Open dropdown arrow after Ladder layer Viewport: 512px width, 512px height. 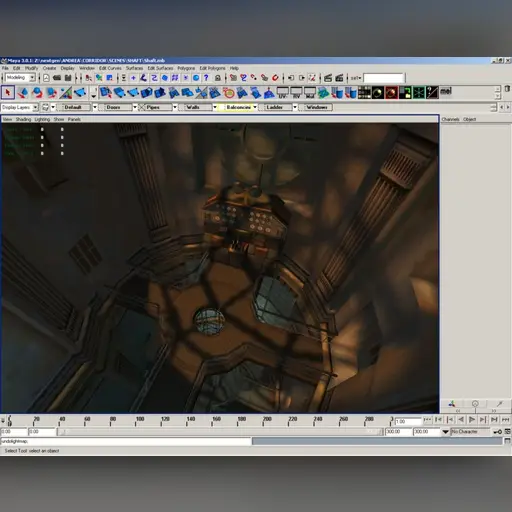pyautogui.click(x=295, y=107)
